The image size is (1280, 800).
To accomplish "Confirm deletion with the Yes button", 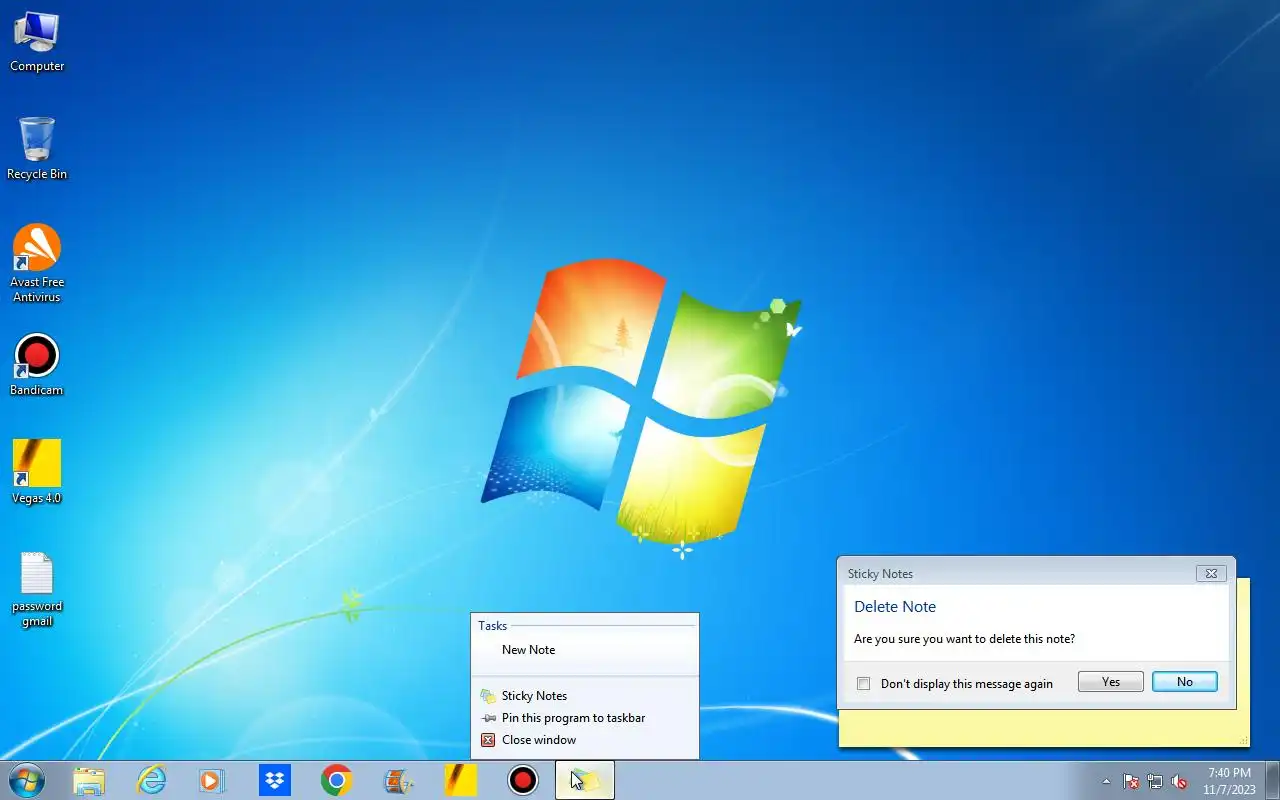I will 1111,682.
